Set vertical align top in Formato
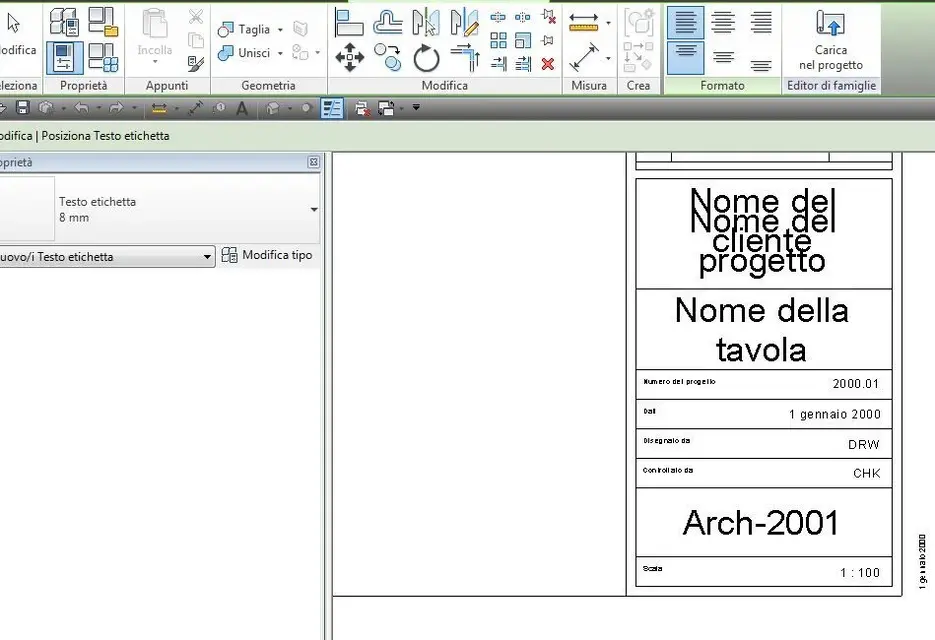 tap(685, 57)
